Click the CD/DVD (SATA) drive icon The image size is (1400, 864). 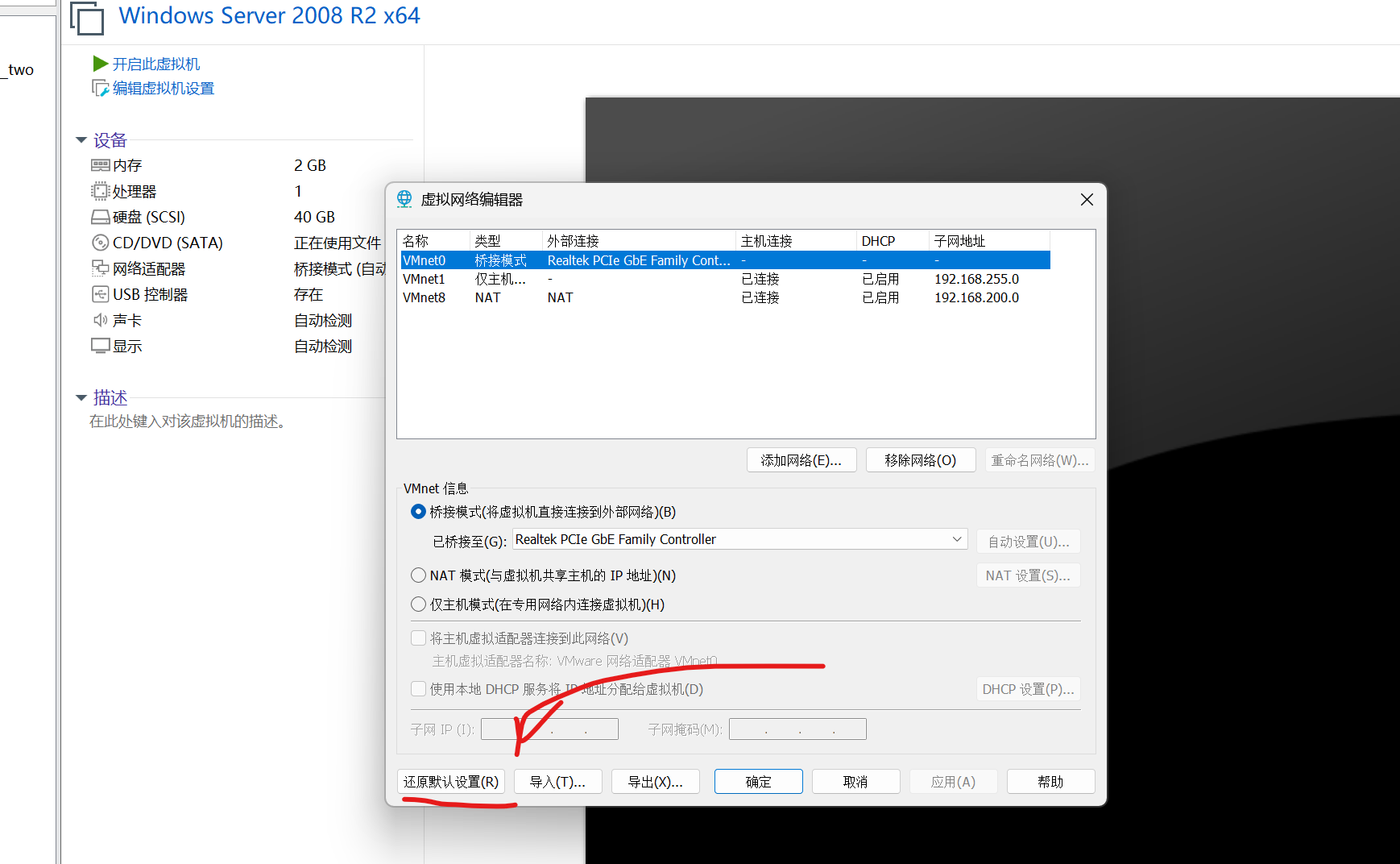pos(100,242)
